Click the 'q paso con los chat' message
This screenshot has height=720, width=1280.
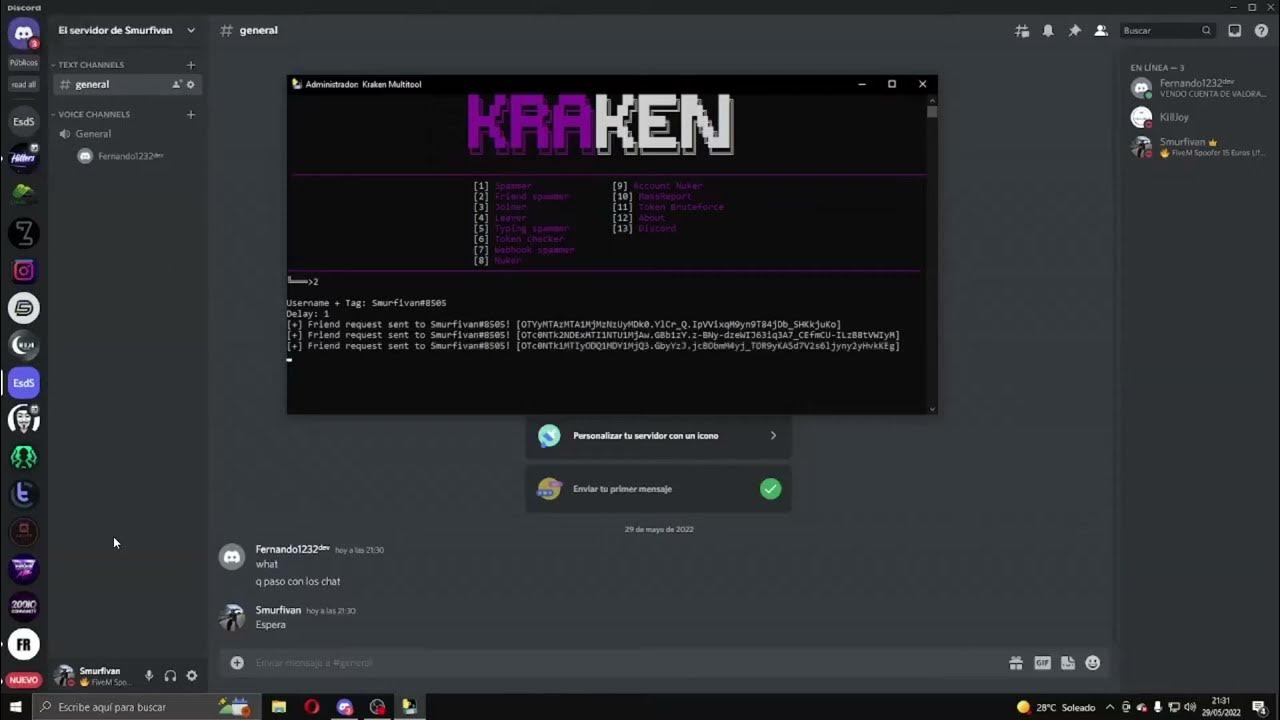click(x=298, y=582)
